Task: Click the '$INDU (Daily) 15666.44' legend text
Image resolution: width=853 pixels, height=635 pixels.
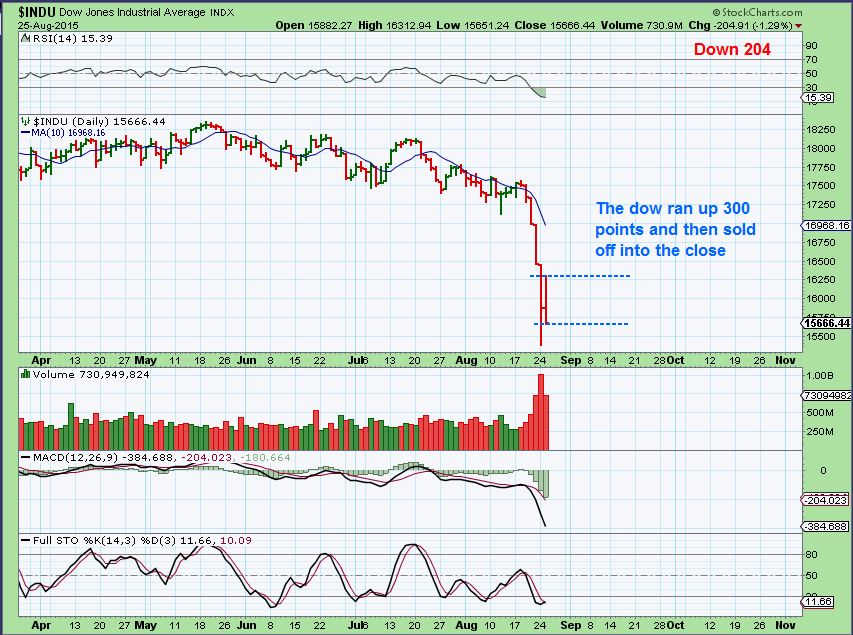Action: point(99,121)
